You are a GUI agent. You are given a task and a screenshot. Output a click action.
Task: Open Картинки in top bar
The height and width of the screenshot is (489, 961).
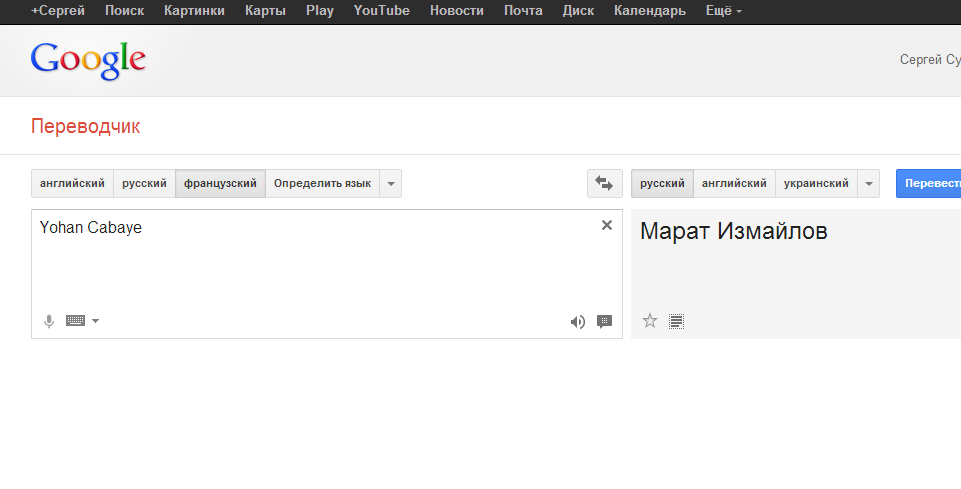pos(194,11)
